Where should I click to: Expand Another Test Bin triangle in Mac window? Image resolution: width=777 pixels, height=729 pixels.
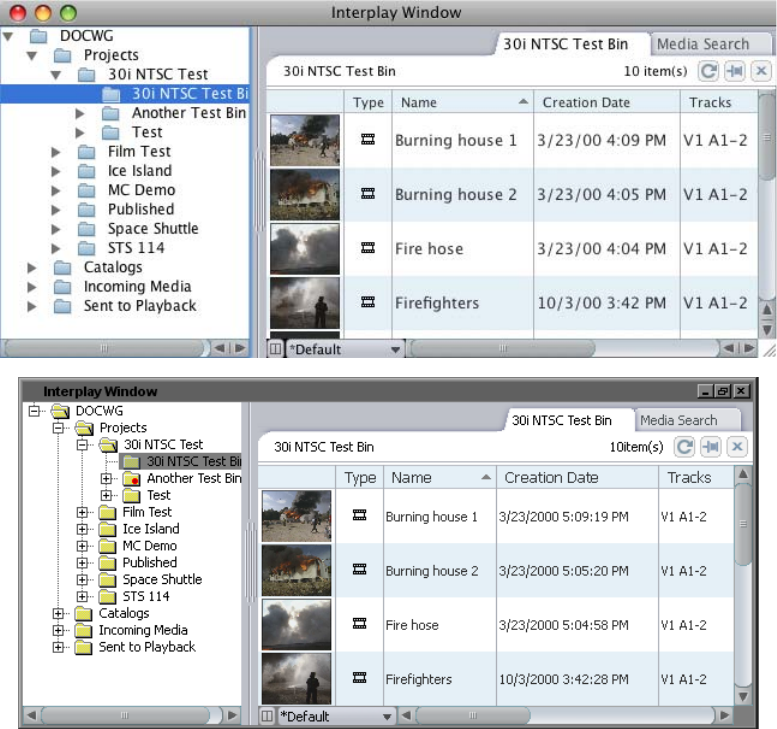click(x=80, y=113)
